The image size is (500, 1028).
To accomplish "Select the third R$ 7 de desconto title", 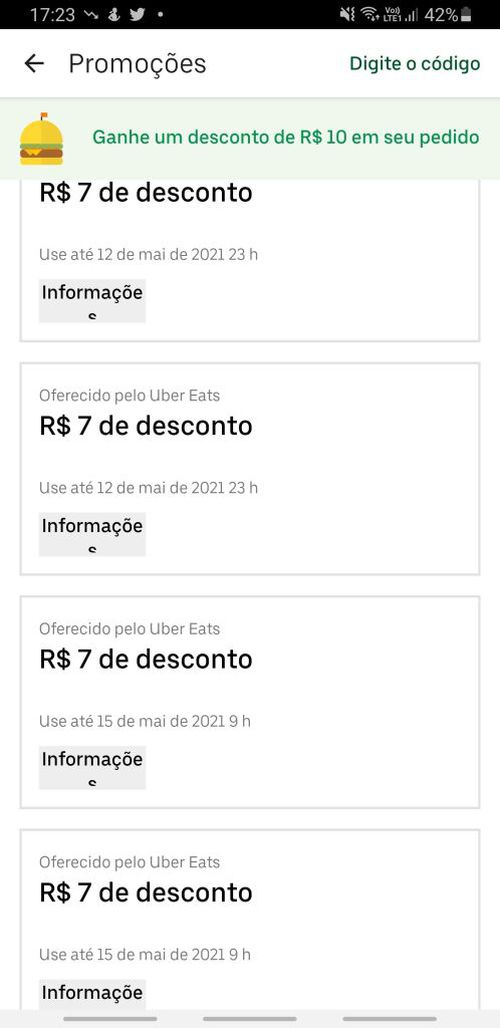I will [x=145, y=659].
